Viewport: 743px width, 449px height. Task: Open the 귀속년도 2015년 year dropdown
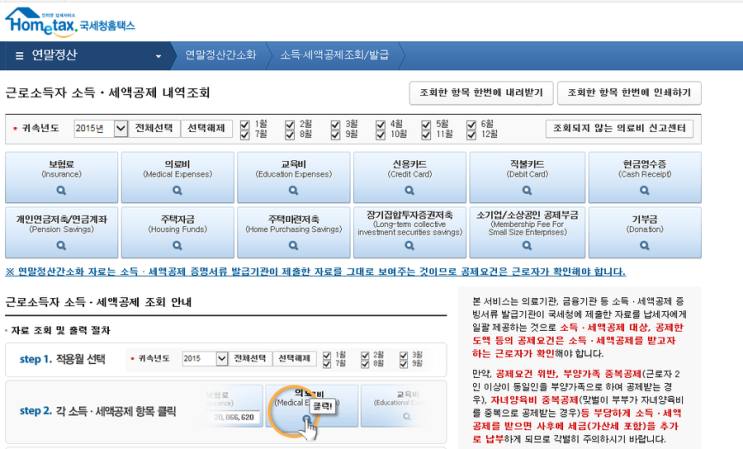101,128
